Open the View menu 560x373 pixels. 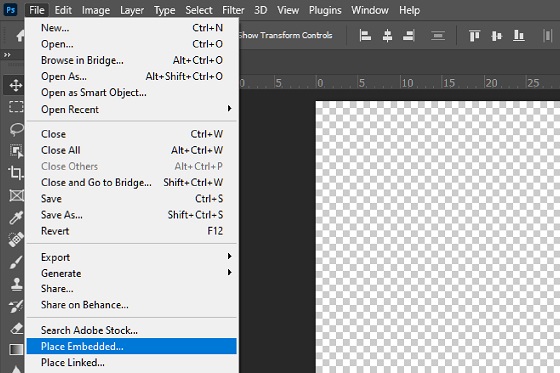click(x=288, y=10)
